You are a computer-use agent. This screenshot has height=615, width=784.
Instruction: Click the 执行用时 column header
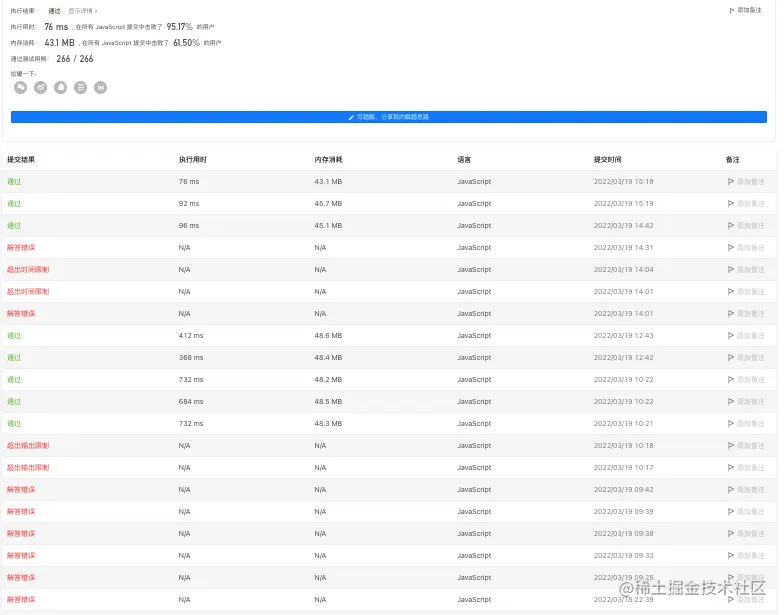(x=192, y=160)
